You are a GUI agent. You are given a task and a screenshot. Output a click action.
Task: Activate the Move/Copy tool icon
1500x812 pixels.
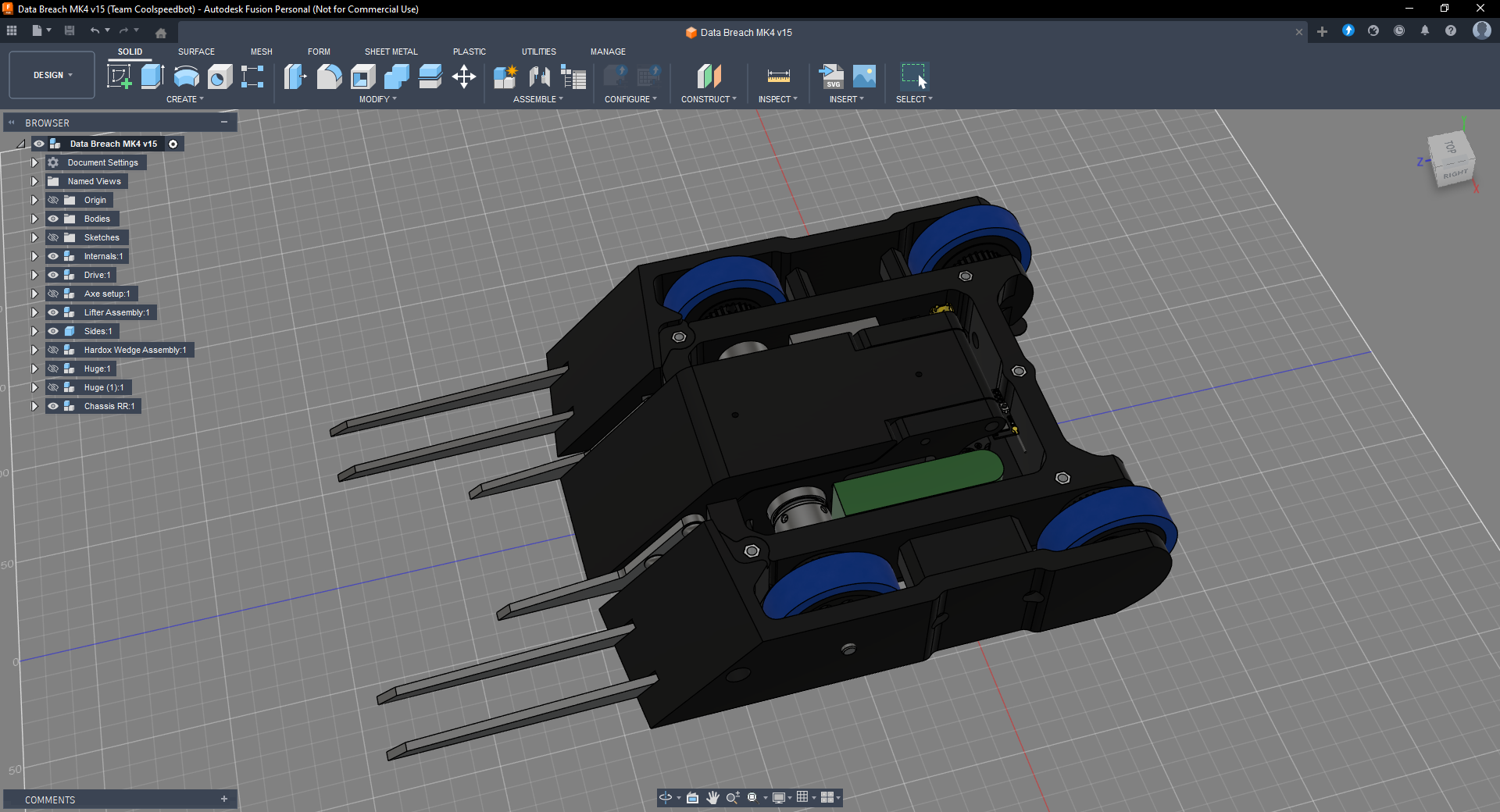coord(464,77)
